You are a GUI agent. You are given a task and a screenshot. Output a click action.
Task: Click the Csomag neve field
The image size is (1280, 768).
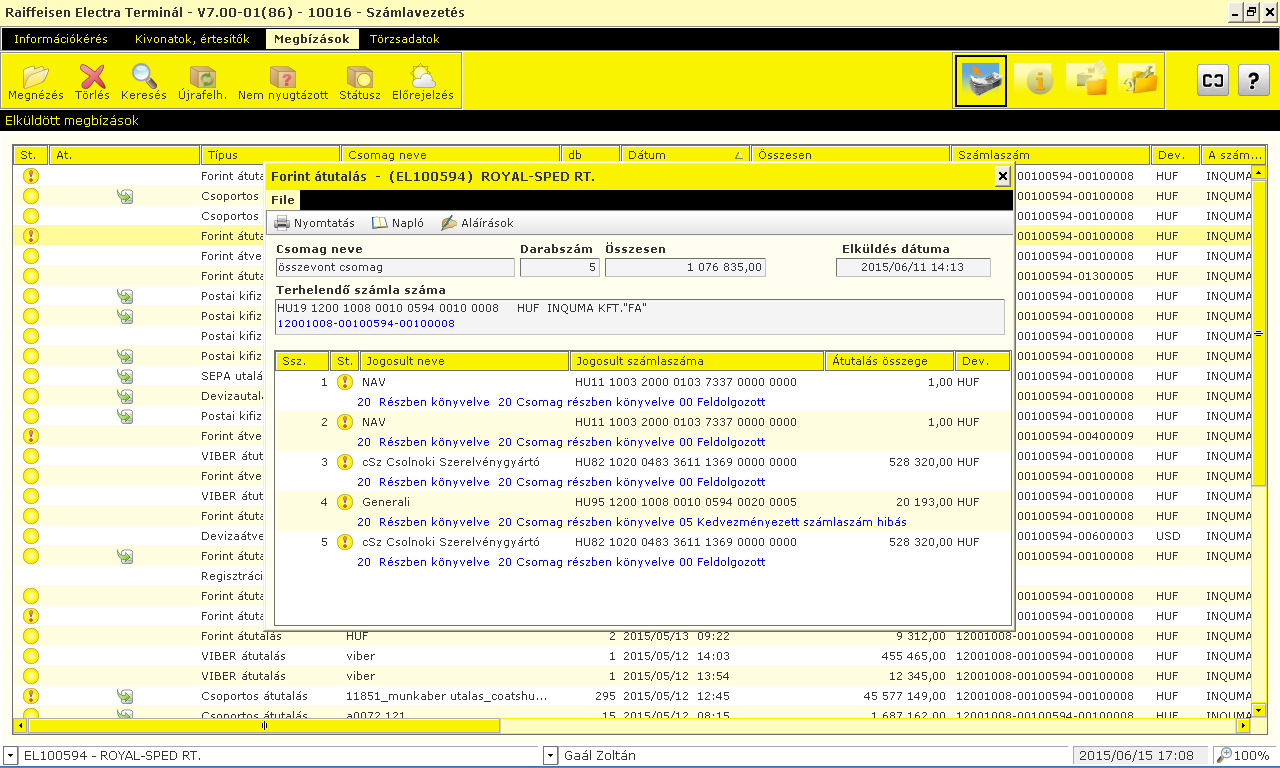(395, 267)
